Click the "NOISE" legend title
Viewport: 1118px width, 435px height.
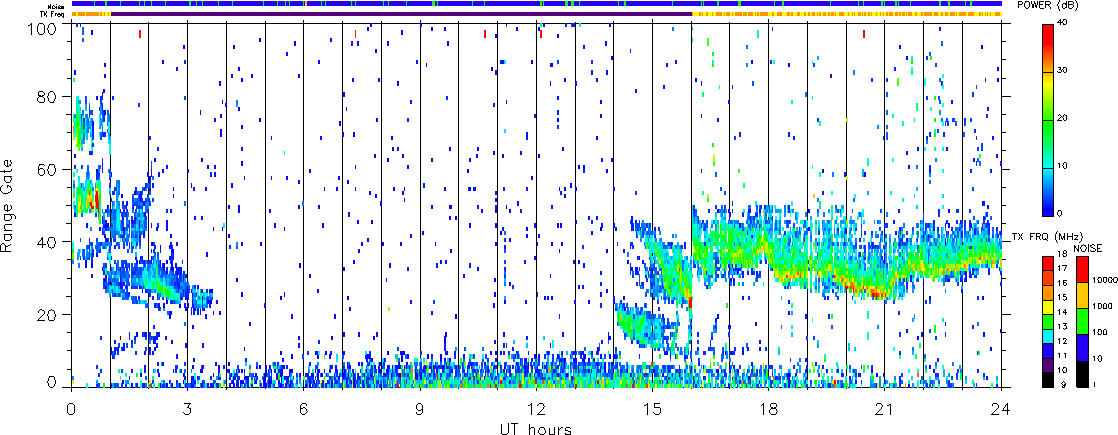pos(1087,248)
